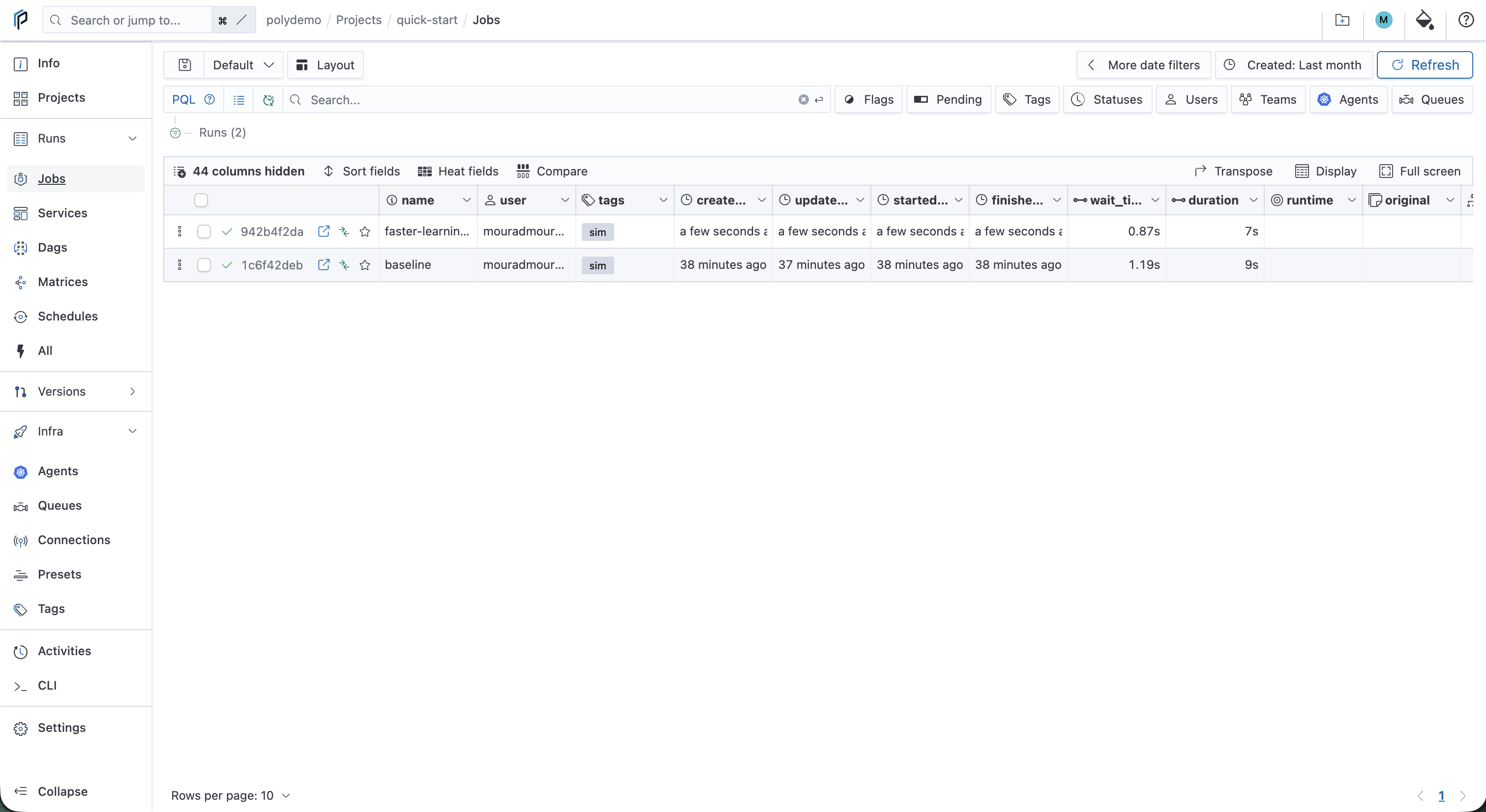Viewport: 1486px width, 812px height.
Task: Tick checkbox for run 942b4f2da
Action: [204, 231]
